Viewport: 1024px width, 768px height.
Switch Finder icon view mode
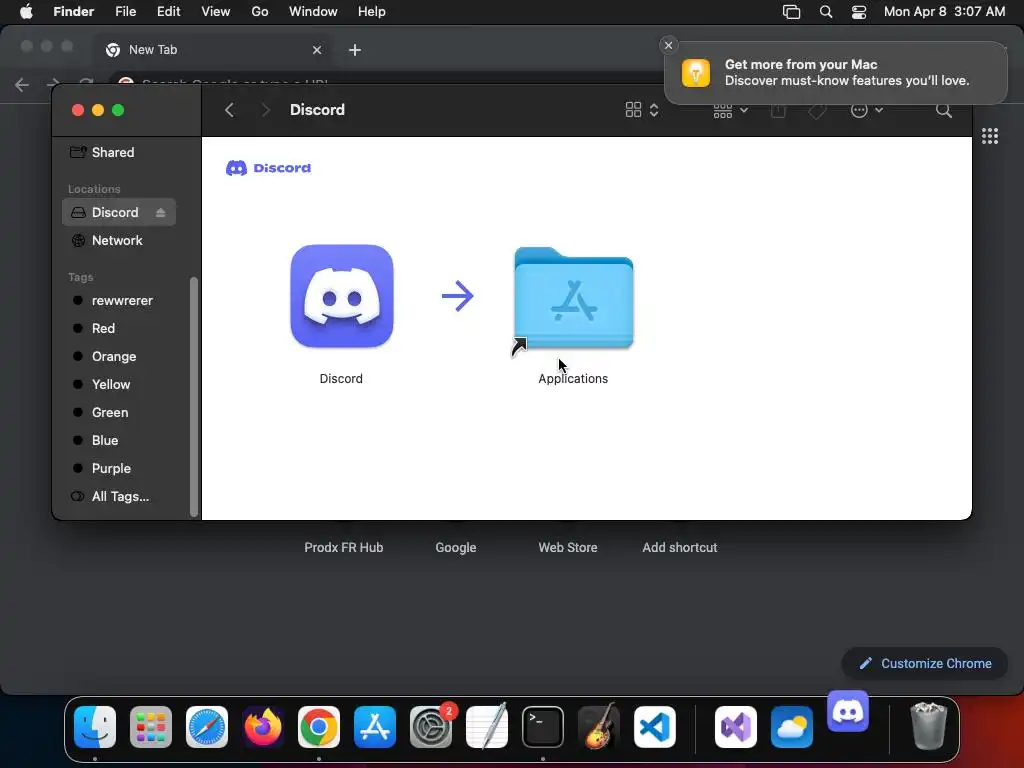click(x=641, y=110)
